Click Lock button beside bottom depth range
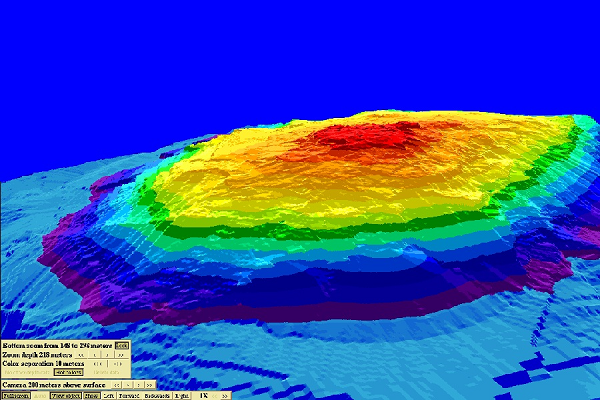 pos(121,346)
